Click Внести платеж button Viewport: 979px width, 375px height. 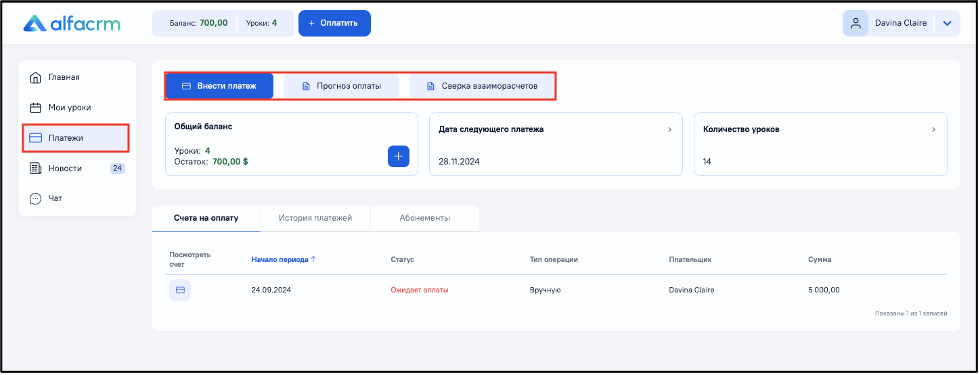coord(219,86)
